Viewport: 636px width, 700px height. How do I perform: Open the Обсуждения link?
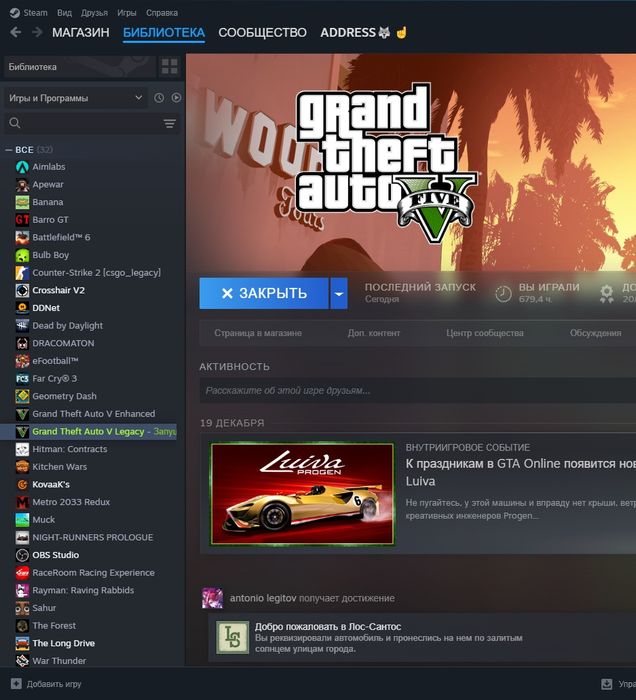pyautogui.click(x=595, y=333)
